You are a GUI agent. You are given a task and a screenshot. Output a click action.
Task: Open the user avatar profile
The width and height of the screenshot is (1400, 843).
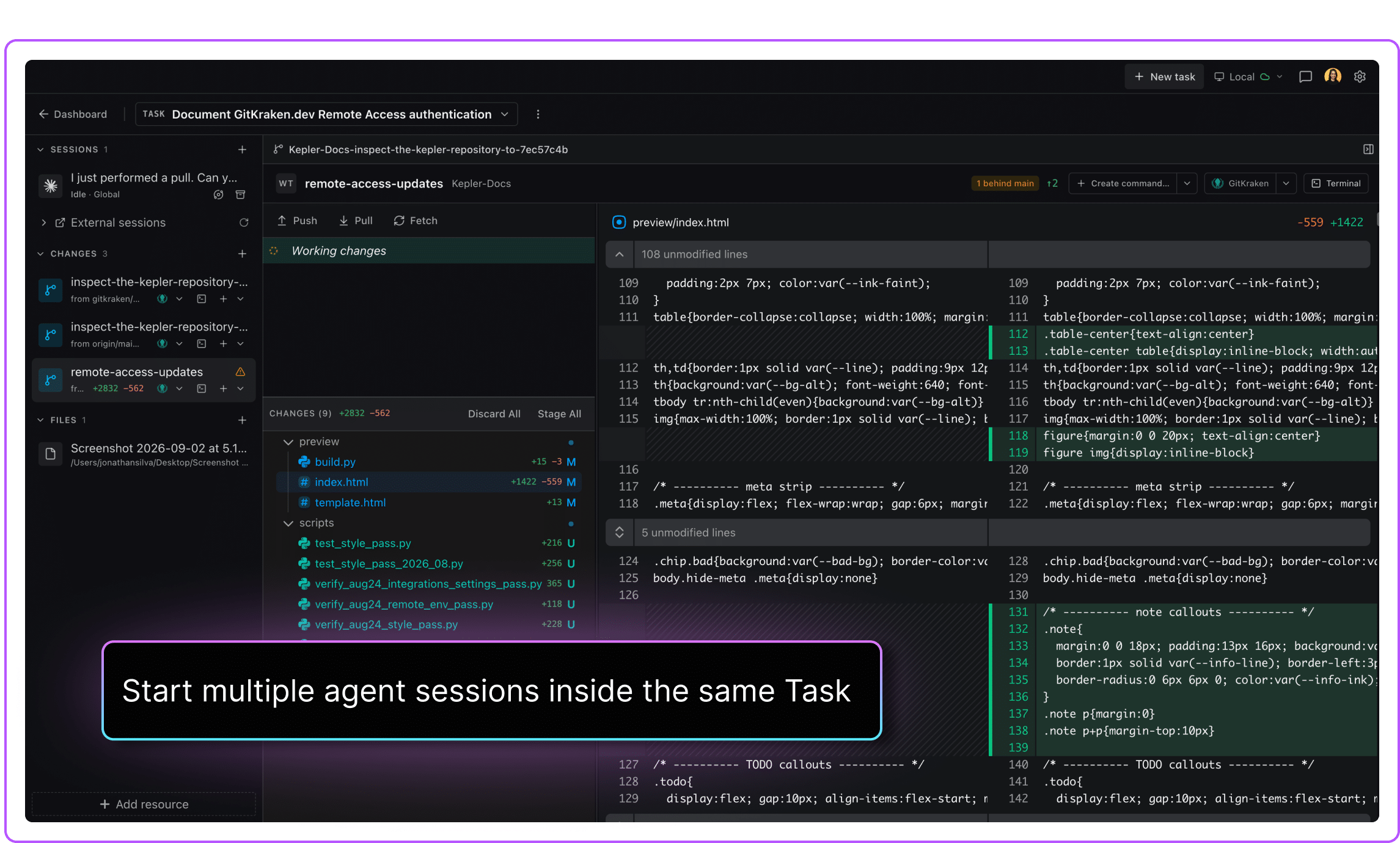click(x=1333, y=76)
